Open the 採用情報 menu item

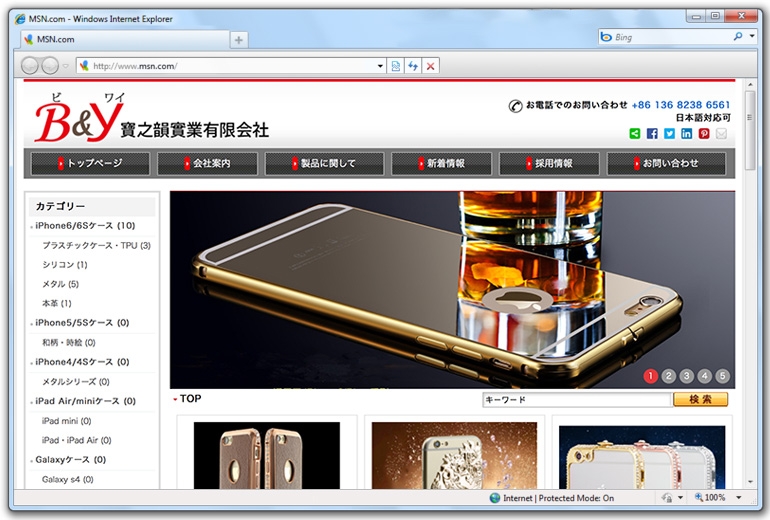click(x=549, y=164)
